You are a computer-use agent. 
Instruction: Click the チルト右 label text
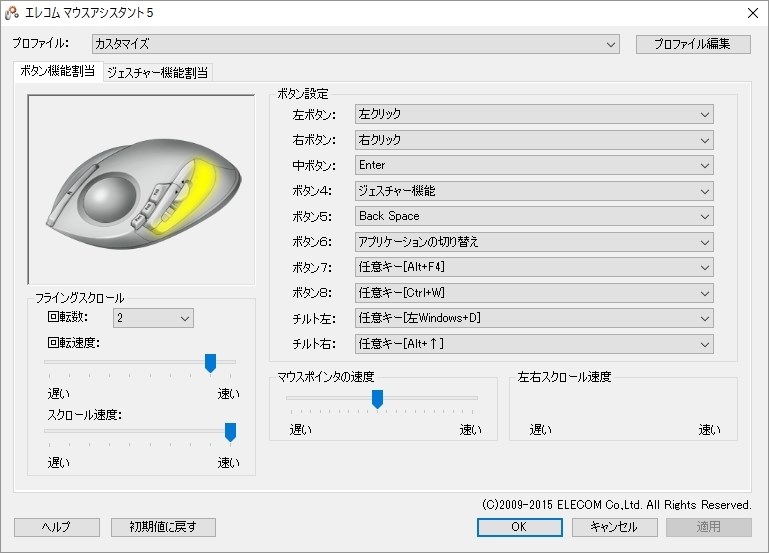(x=314, y=344)
